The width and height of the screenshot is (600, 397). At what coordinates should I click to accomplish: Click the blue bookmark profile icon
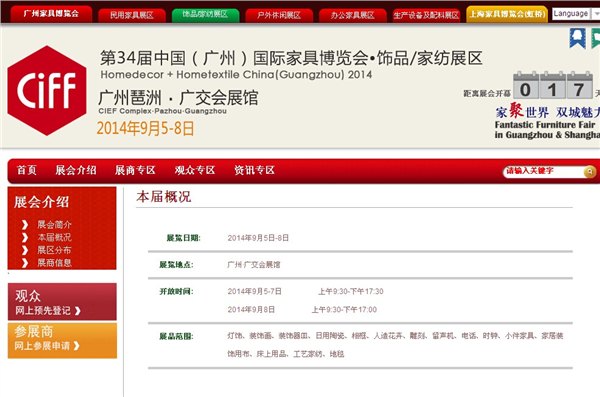pyautogui.click(x=577, y=38)
